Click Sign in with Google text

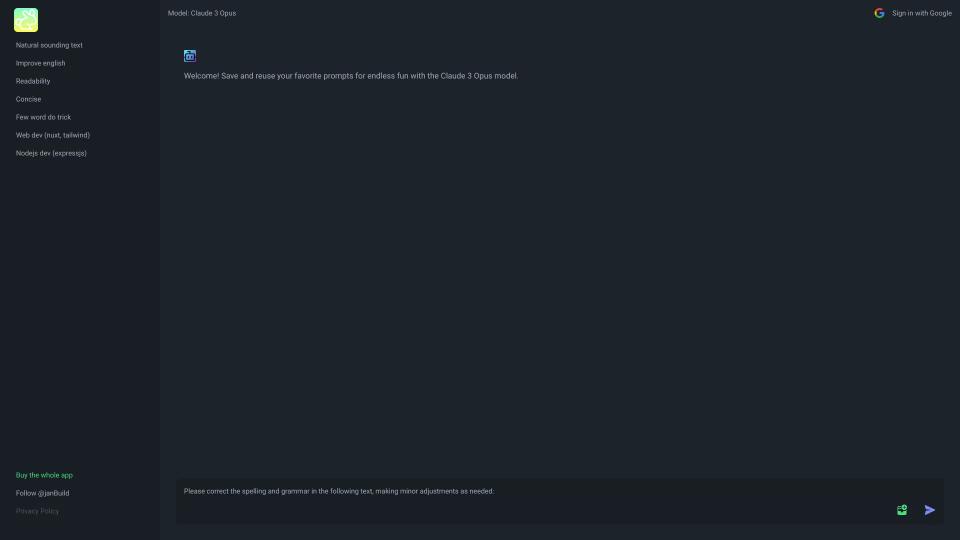(x=921, y=13)
